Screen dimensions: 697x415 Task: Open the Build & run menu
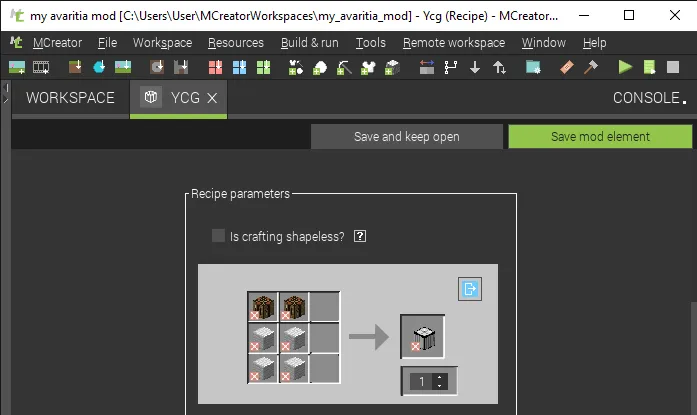309,43
